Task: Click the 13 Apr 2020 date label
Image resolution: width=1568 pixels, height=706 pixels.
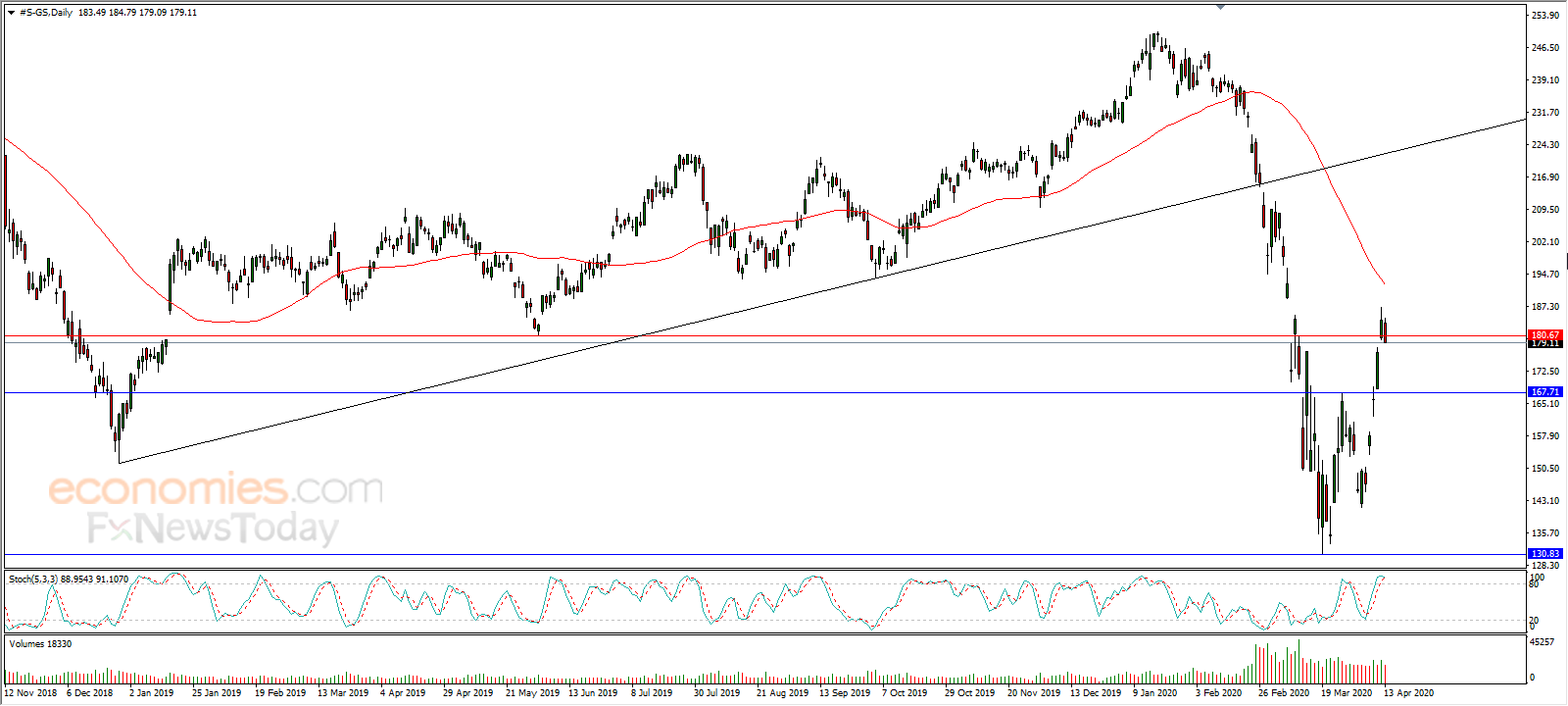Action: coord(1408,692)
